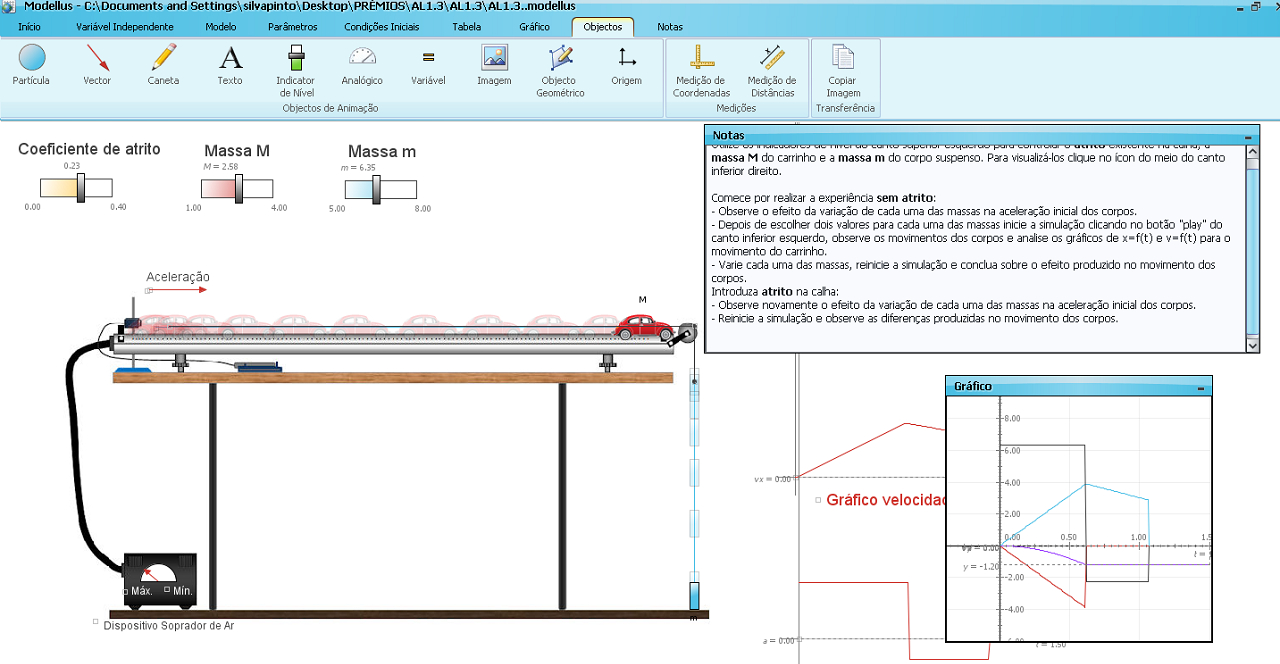Open the Início tab
This screenshot has width=1280, height=664.
tap(30, 27)
